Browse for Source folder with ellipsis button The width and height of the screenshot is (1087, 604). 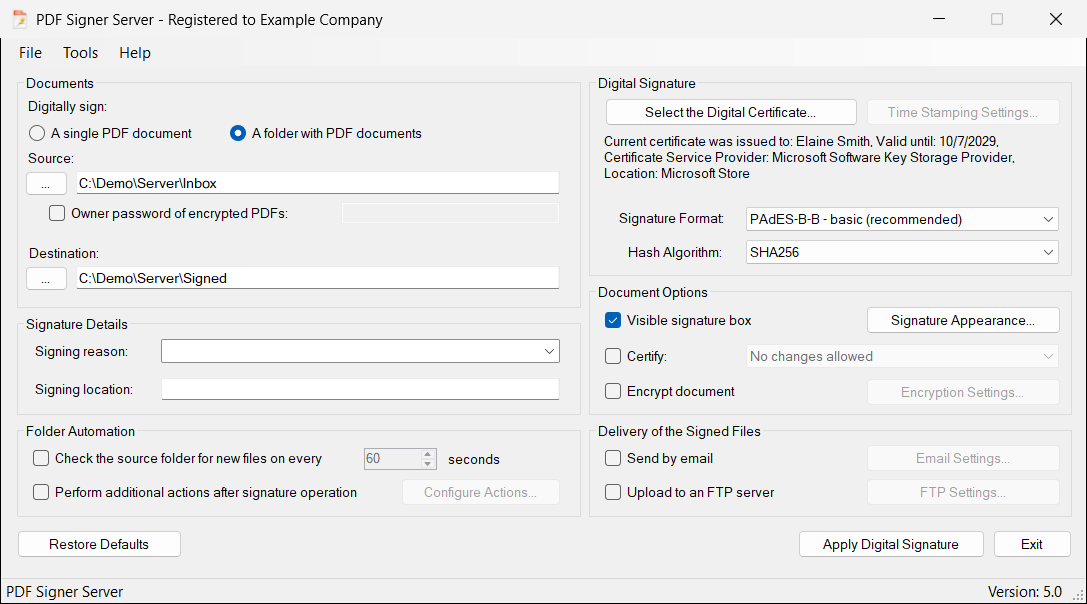pos(46,184)
